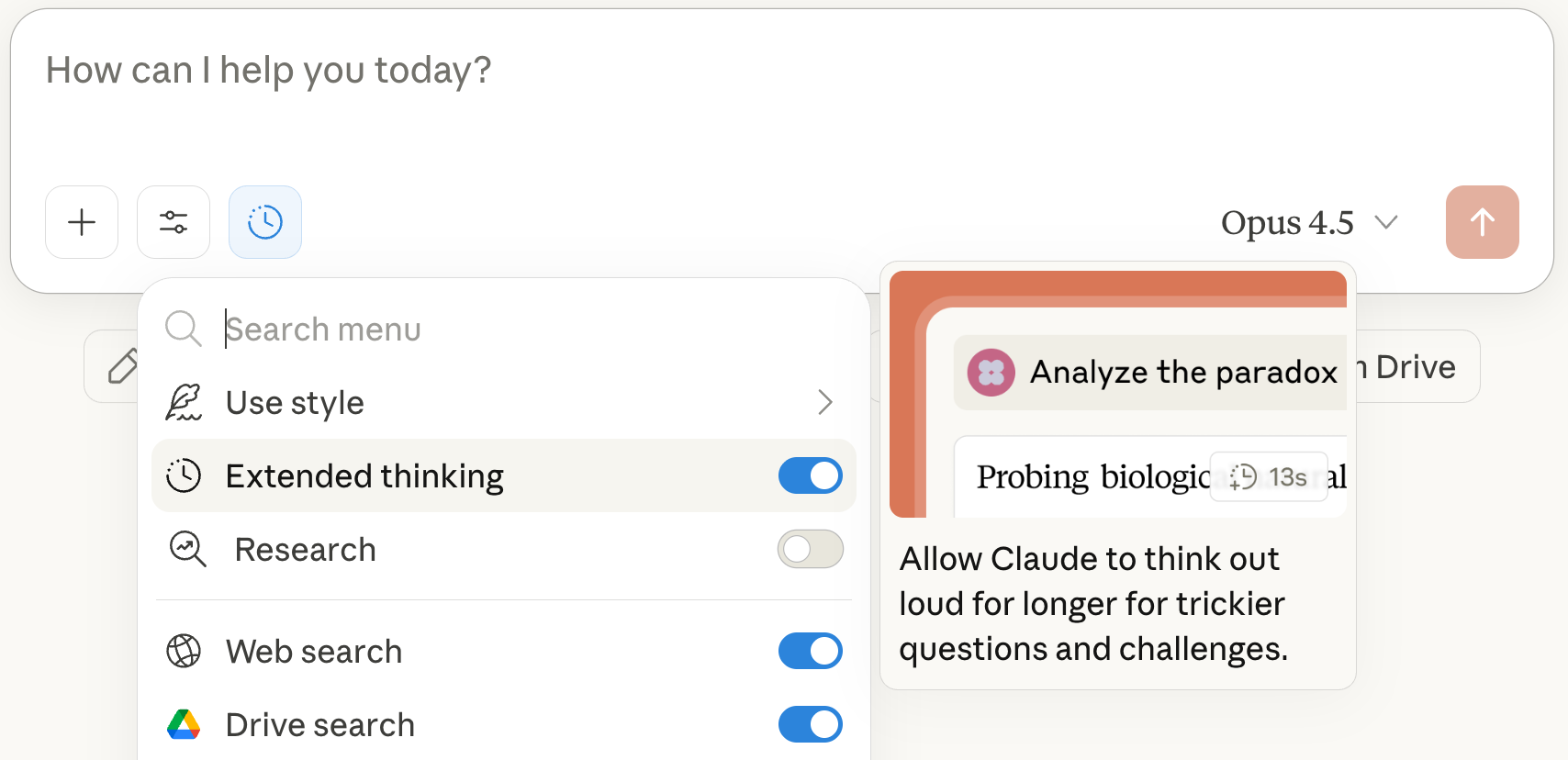Viewport: 1568px width, 760px height.
Task: Click the plus attachment icon
Action: click(82, 222)
